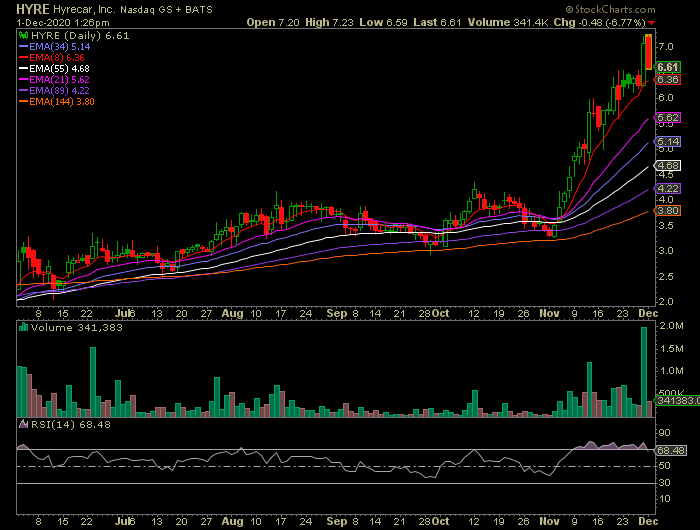Screen dimensions: 700x530
Task: Select the EMA(34) 5.14 legend entry
Action: point(54,46)
